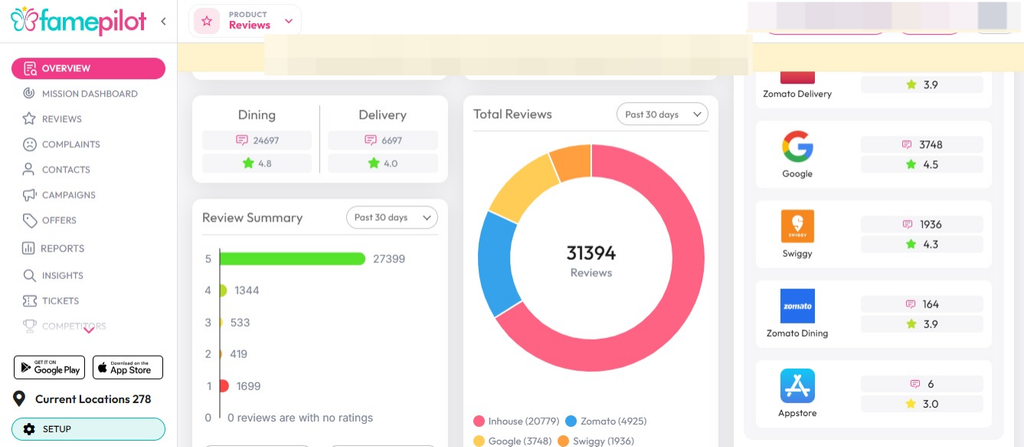Image resolution: width=1024 pixels, height=447 pixels.
Task: Click the Offers sidebar link
Action: pyautogui.click(x=59, y=220)
